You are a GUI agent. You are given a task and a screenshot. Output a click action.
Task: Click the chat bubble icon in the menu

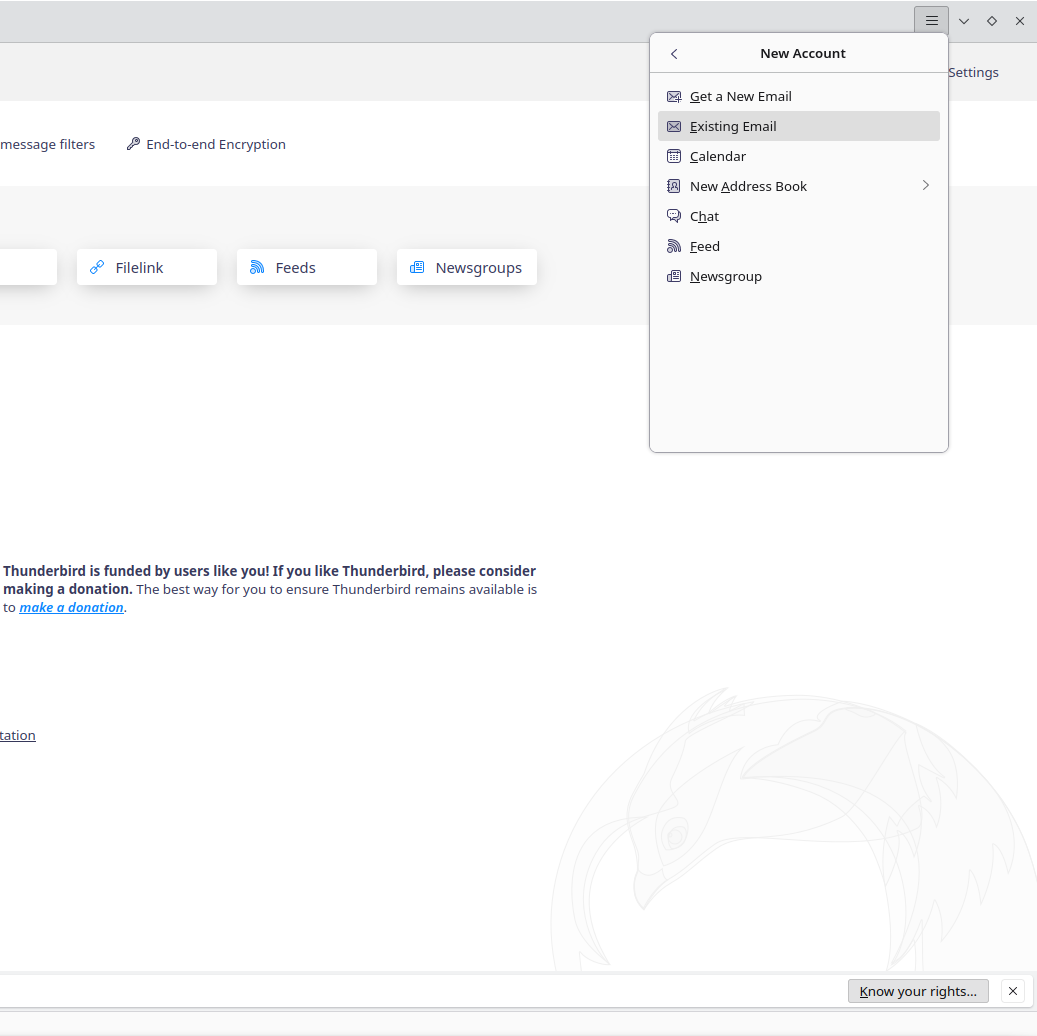coord(674,217)
